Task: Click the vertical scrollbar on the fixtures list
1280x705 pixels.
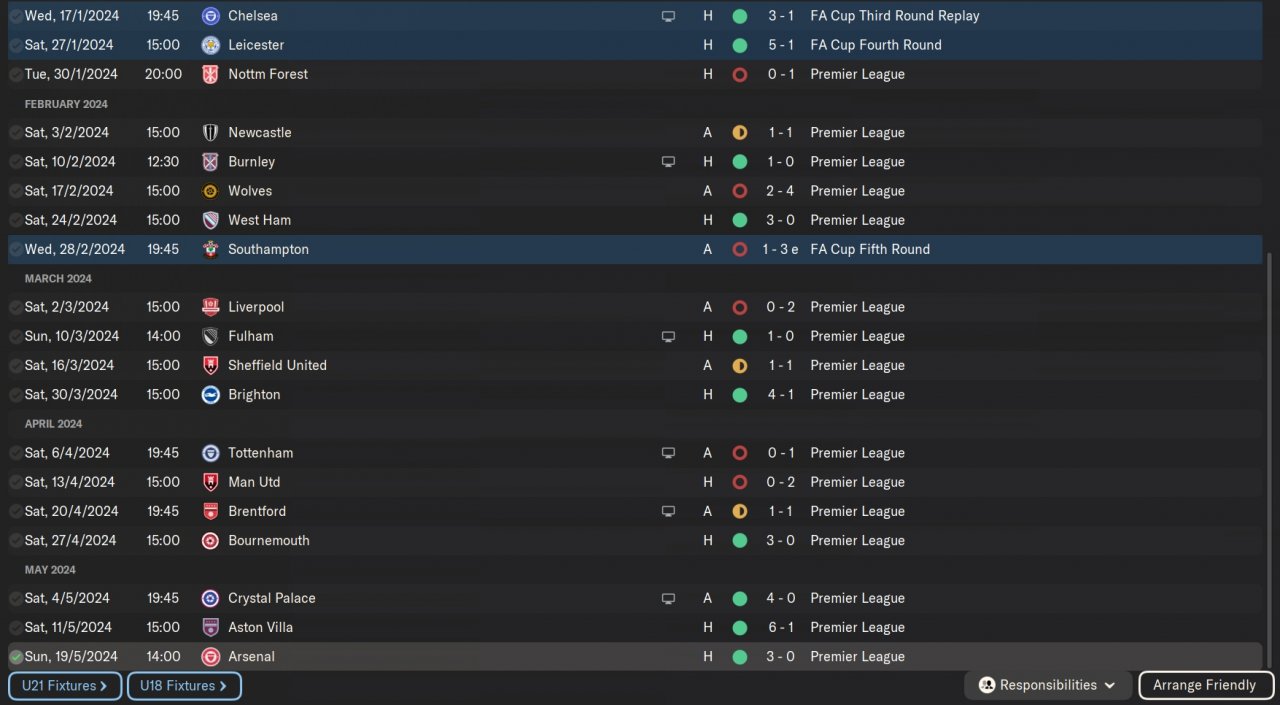Action: 1270,450
